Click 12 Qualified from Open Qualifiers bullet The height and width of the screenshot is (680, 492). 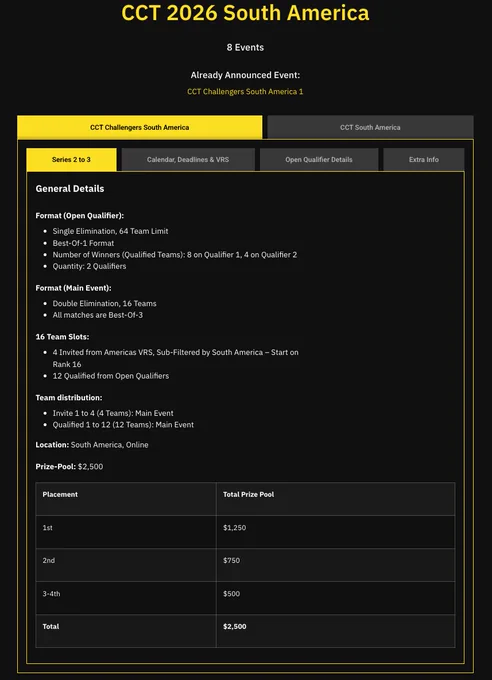pos(111,376)
